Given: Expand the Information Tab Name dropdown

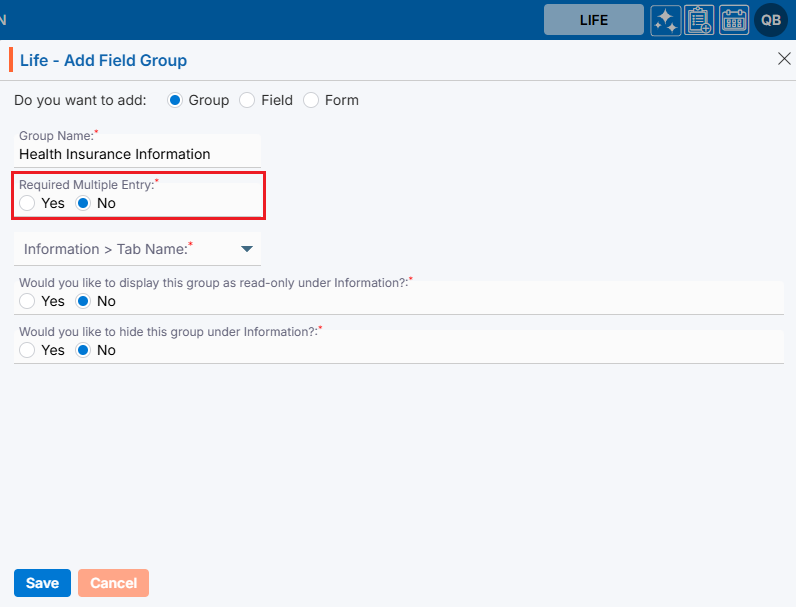Looking at the screenshot, I should click(138, 249).
